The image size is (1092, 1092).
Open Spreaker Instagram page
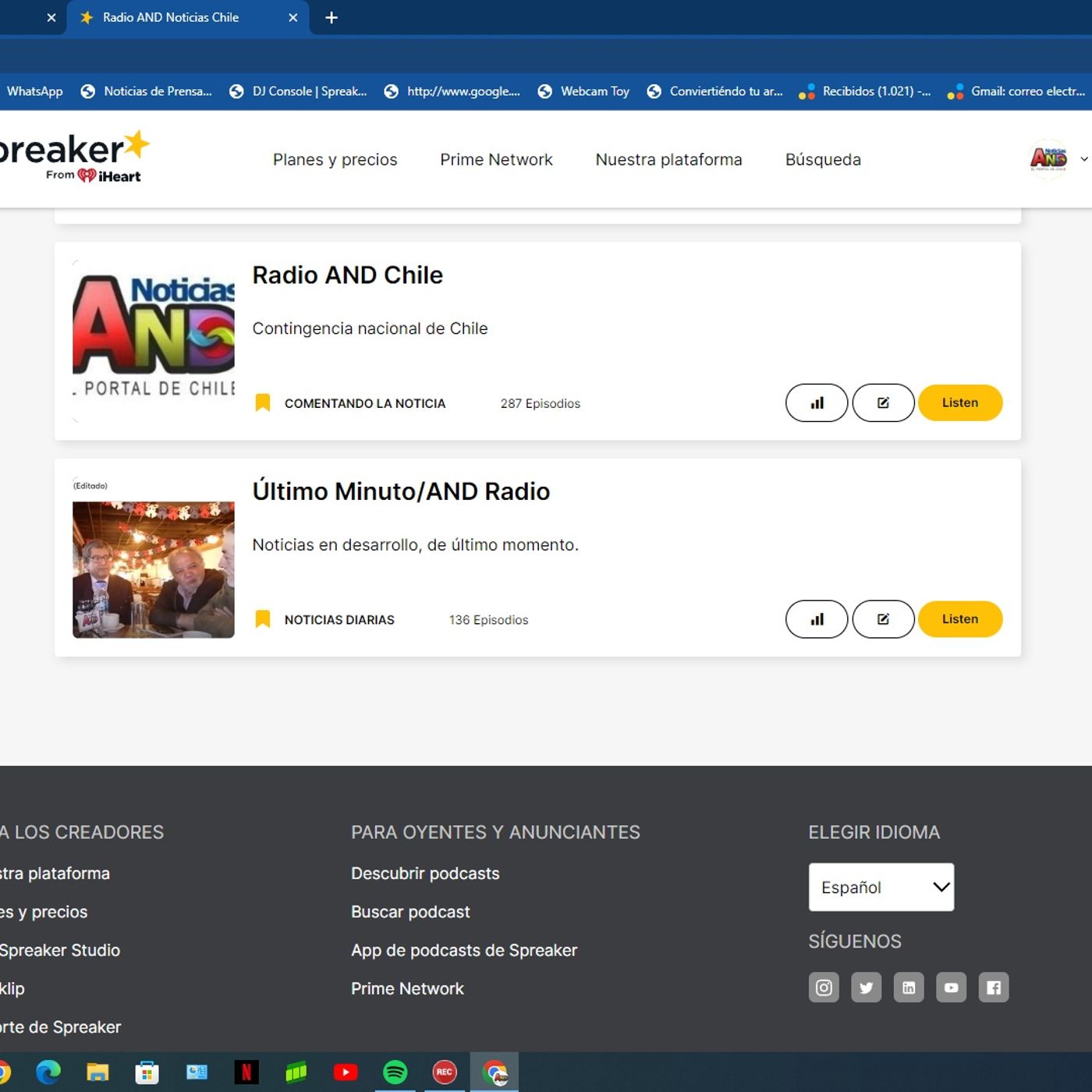(x=824, y=987)
